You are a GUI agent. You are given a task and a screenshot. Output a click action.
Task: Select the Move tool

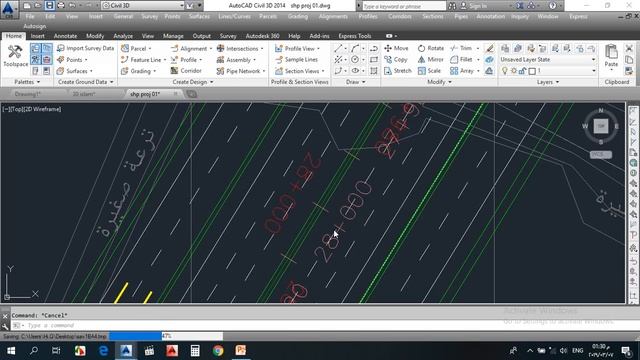click(x=396, y=48)
